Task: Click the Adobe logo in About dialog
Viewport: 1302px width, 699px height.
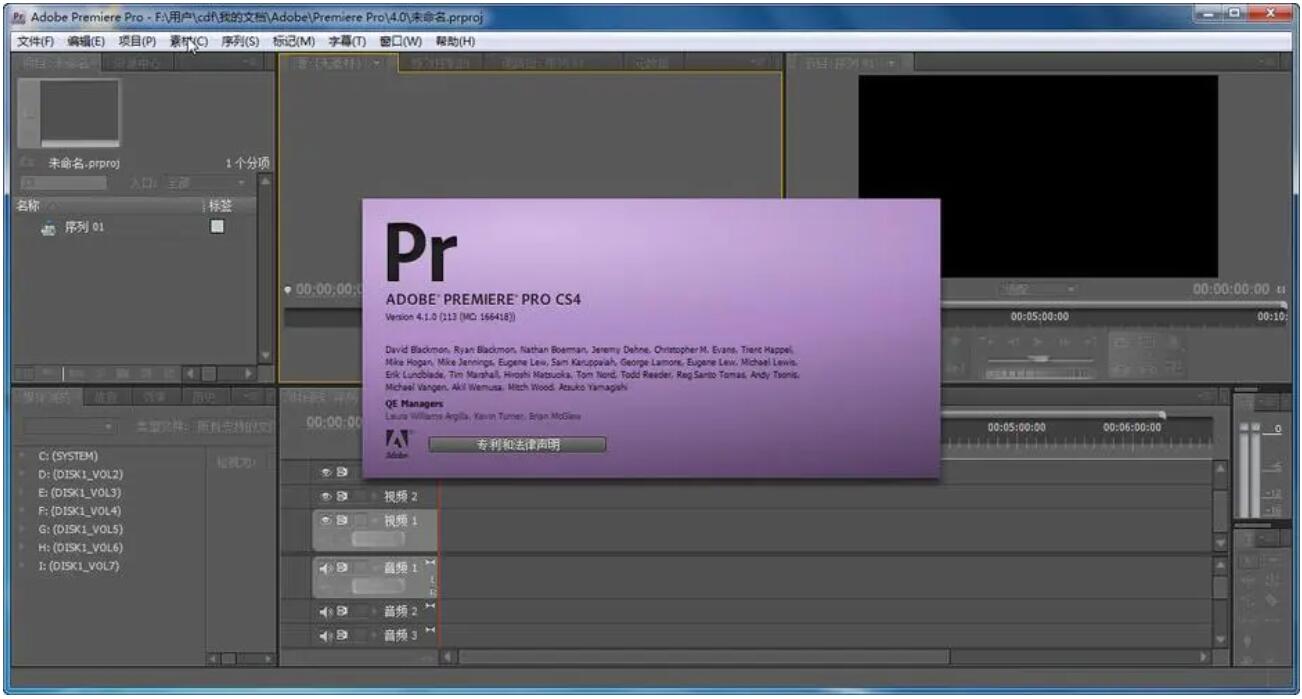Action: 396,443
